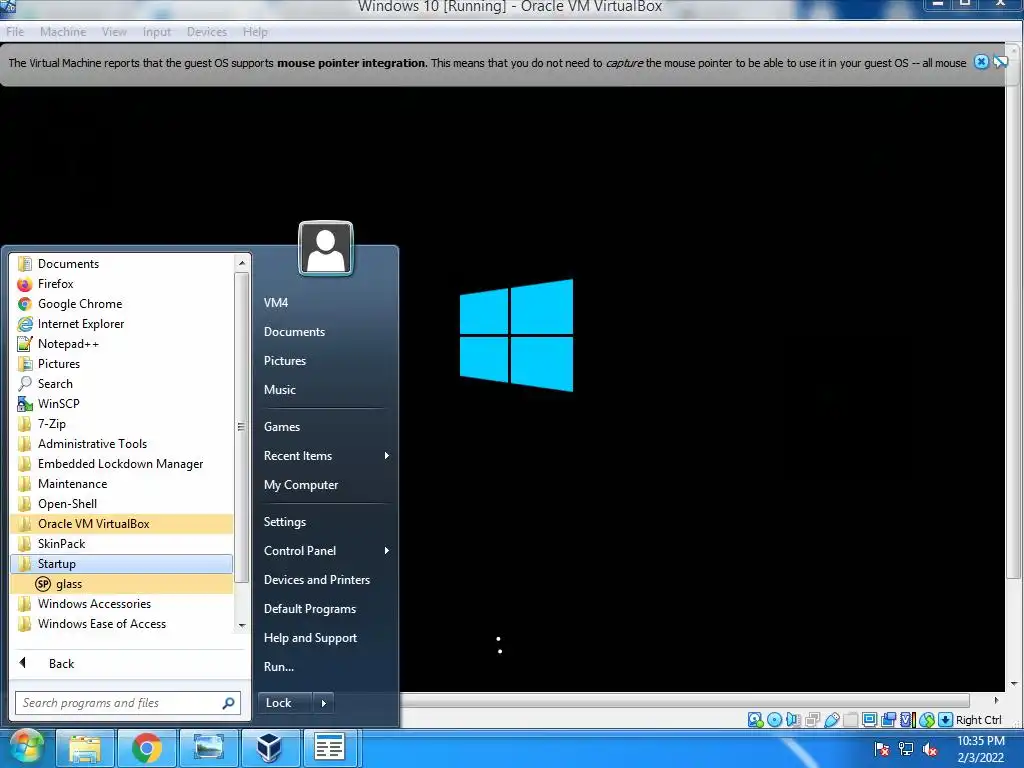Click the Search programs and files box
Viewport: 1024px width, 768px height.
(128, 703)
